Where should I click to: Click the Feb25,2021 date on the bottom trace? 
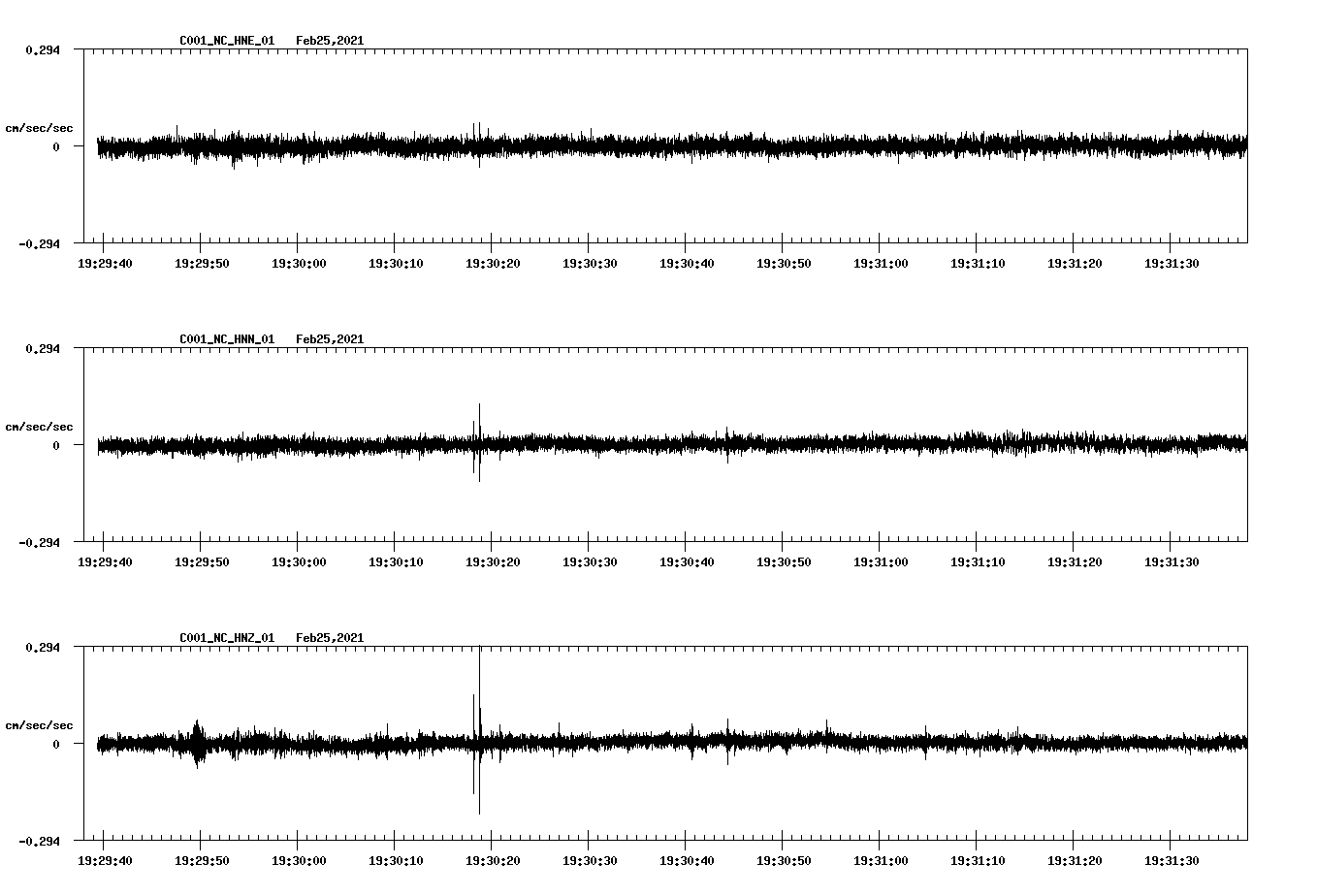[331, 636]
